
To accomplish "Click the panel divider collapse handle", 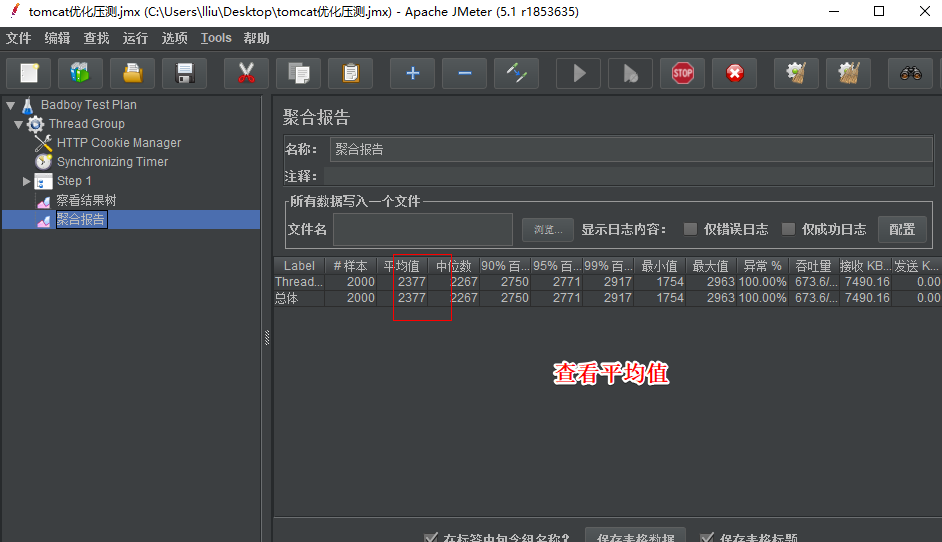I will coord(267,338).
